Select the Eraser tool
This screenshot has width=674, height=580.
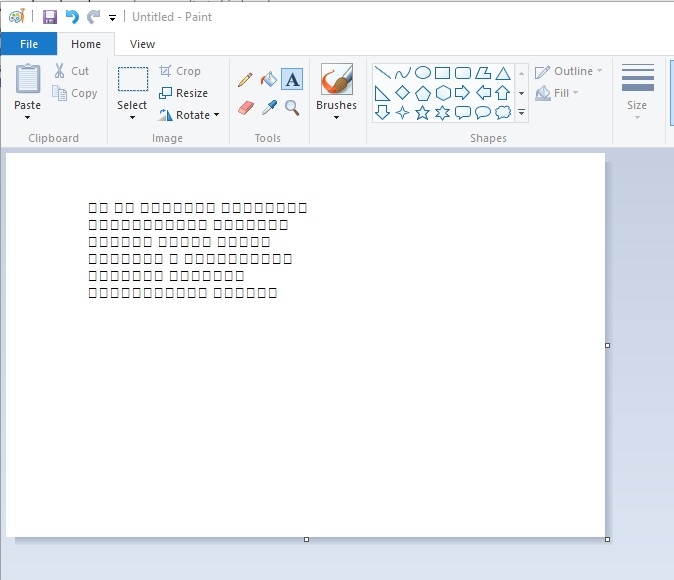(246, 107)
